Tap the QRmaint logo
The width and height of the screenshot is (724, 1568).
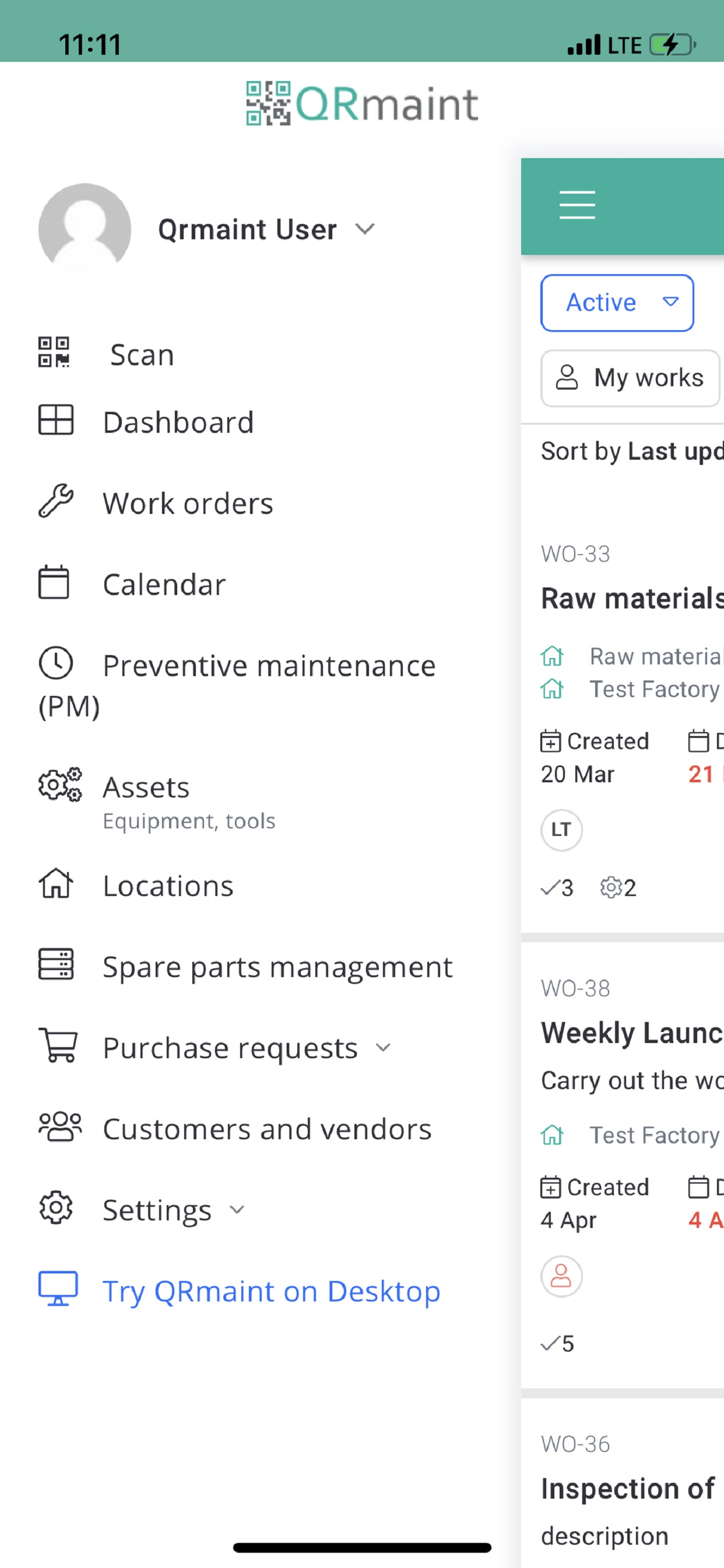(362, 103)
